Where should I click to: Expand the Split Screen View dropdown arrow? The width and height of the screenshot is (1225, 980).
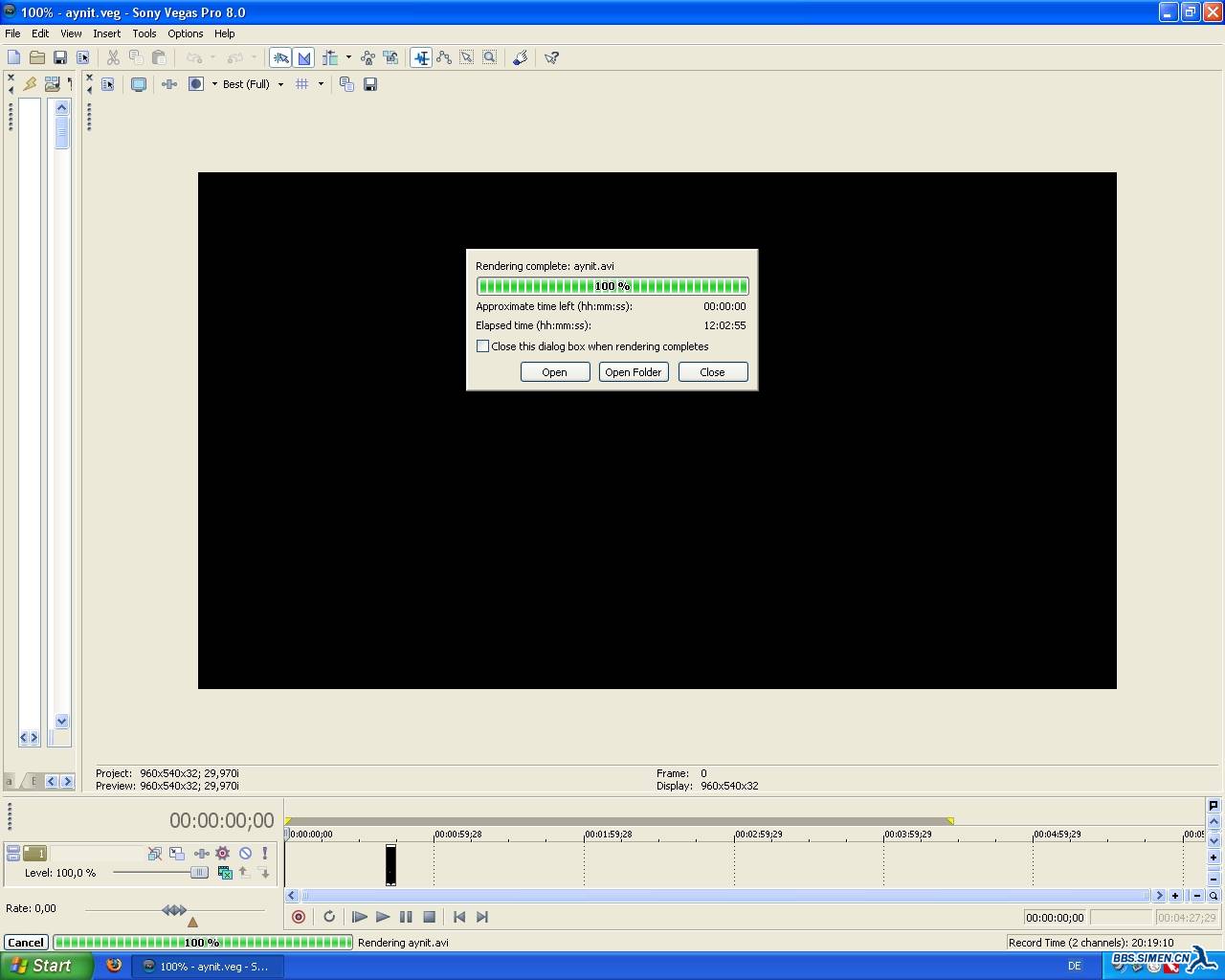pyautogui.click(x=214, y=84)
